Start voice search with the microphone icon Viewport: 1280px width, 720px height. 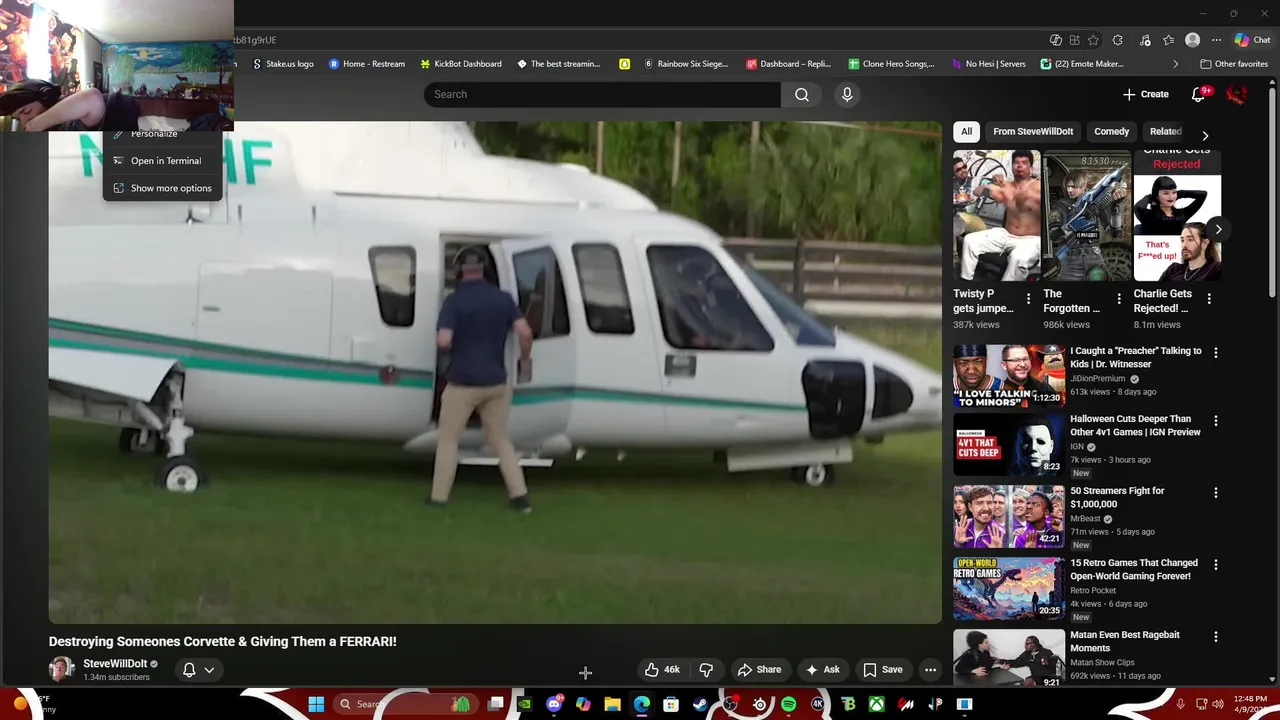tap(847, 94)
